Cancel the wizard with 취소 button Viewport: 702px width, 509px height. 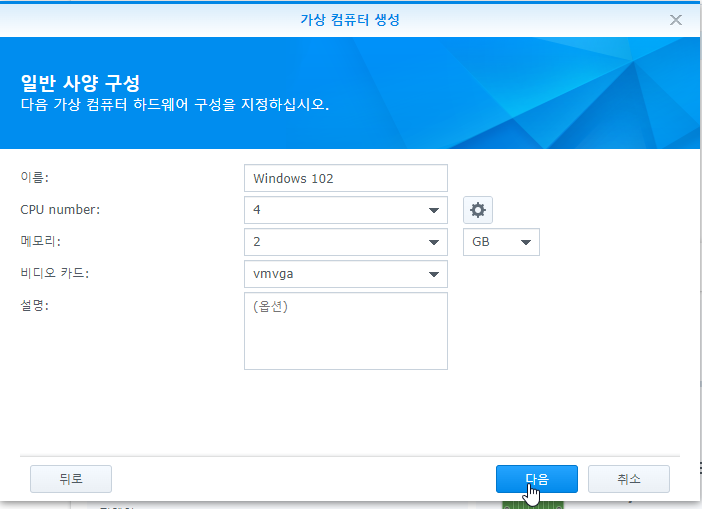tap(629, 479)
